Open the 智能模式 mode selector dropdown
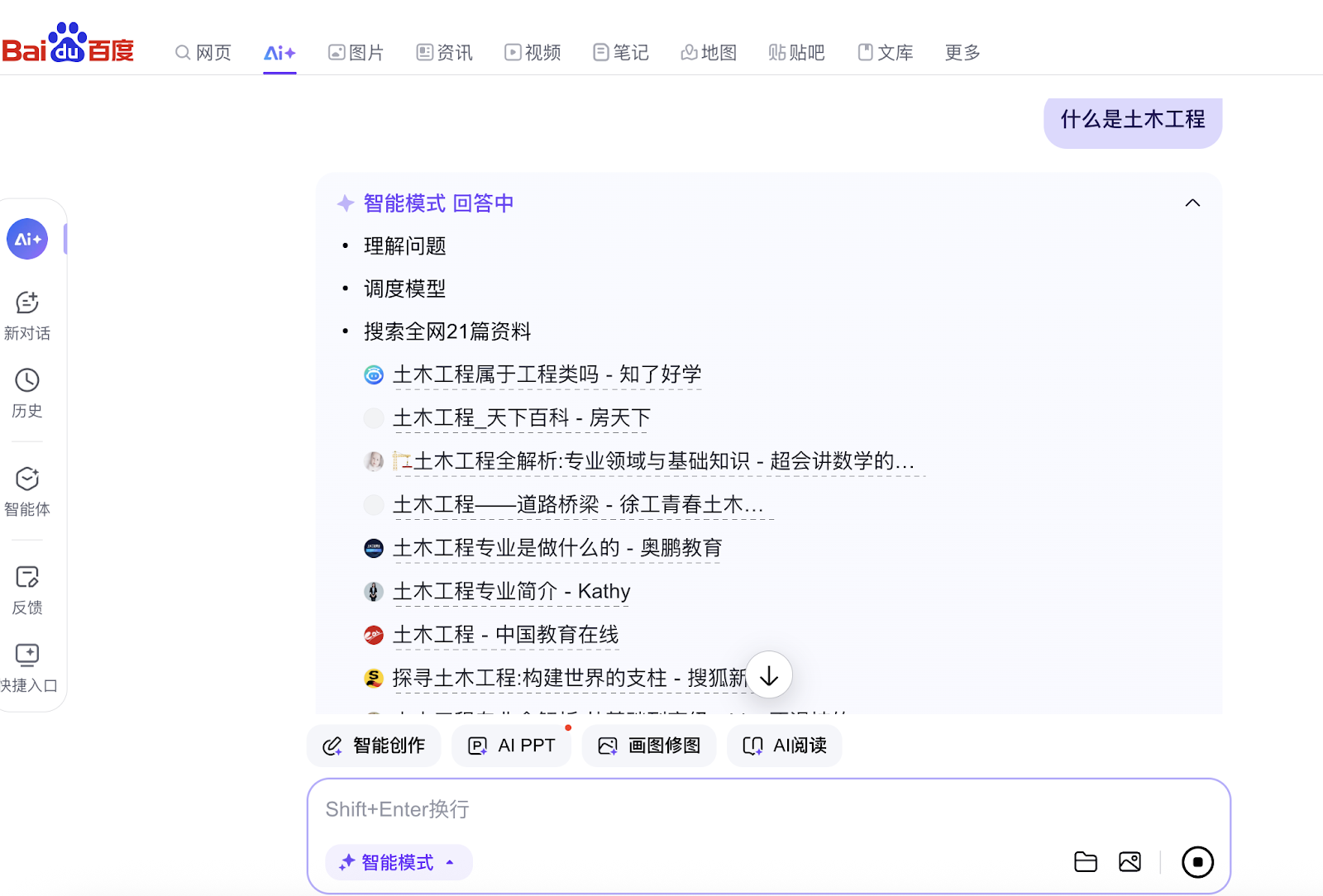This screenshot has width=1323, height=896. pyautogui.click(x=398, y=862)
